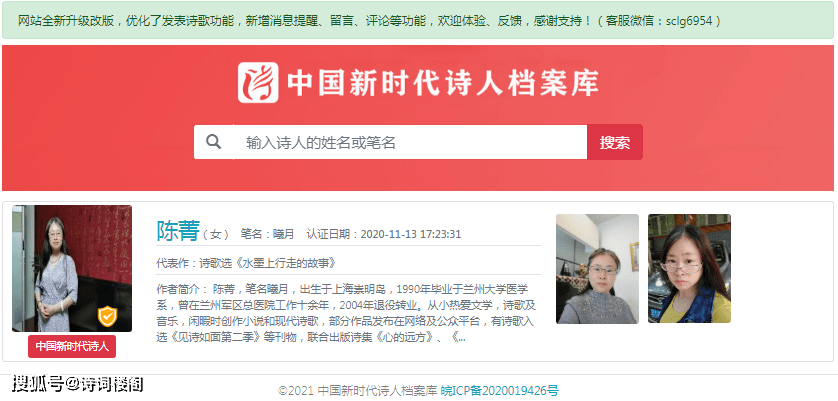View the middle photo with gray sweater
This screenshot has height=401, width=838.
click(598, 269)
